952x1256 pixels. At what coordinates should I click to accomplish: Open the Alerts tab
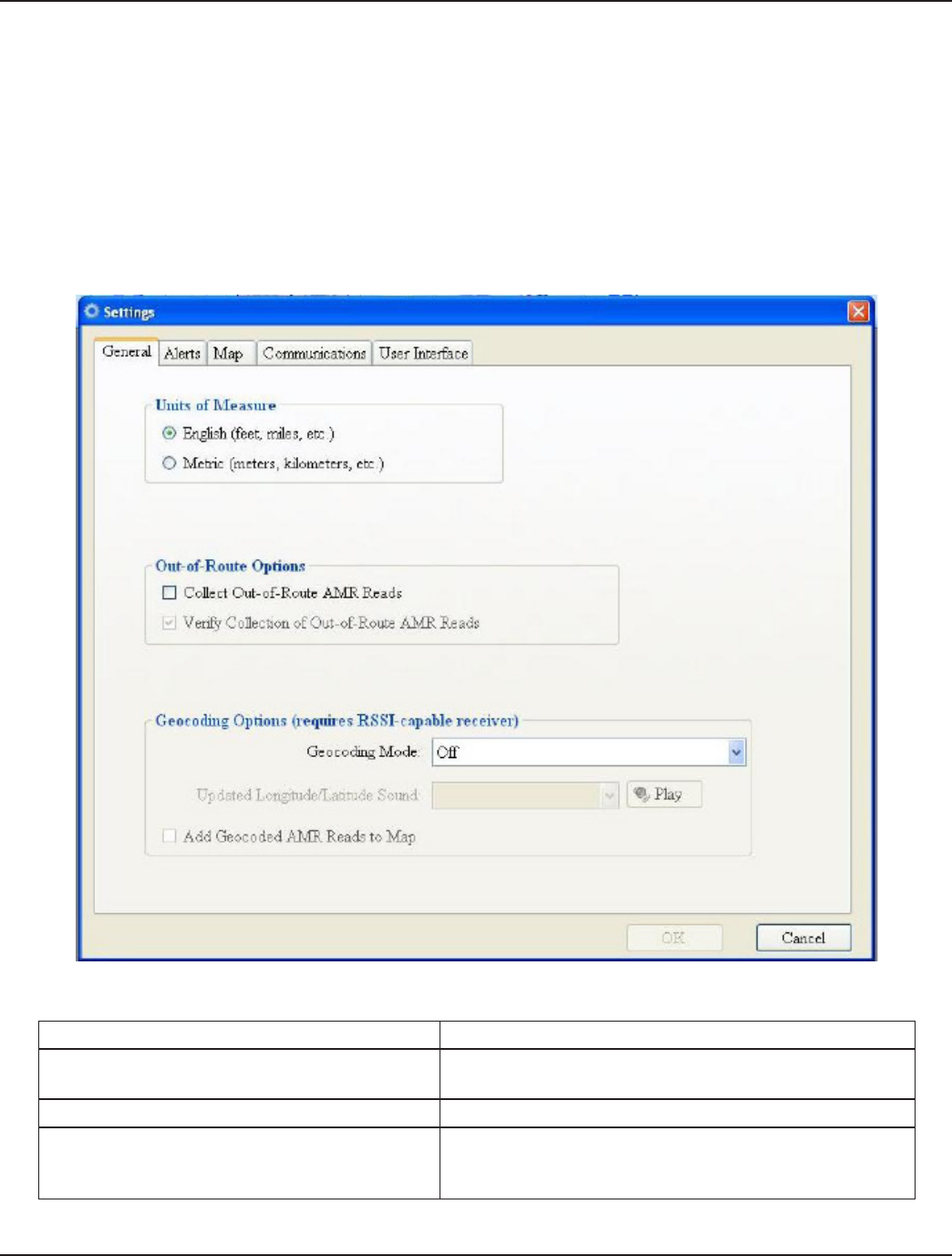pyautogui.click(x=182, y=354)
